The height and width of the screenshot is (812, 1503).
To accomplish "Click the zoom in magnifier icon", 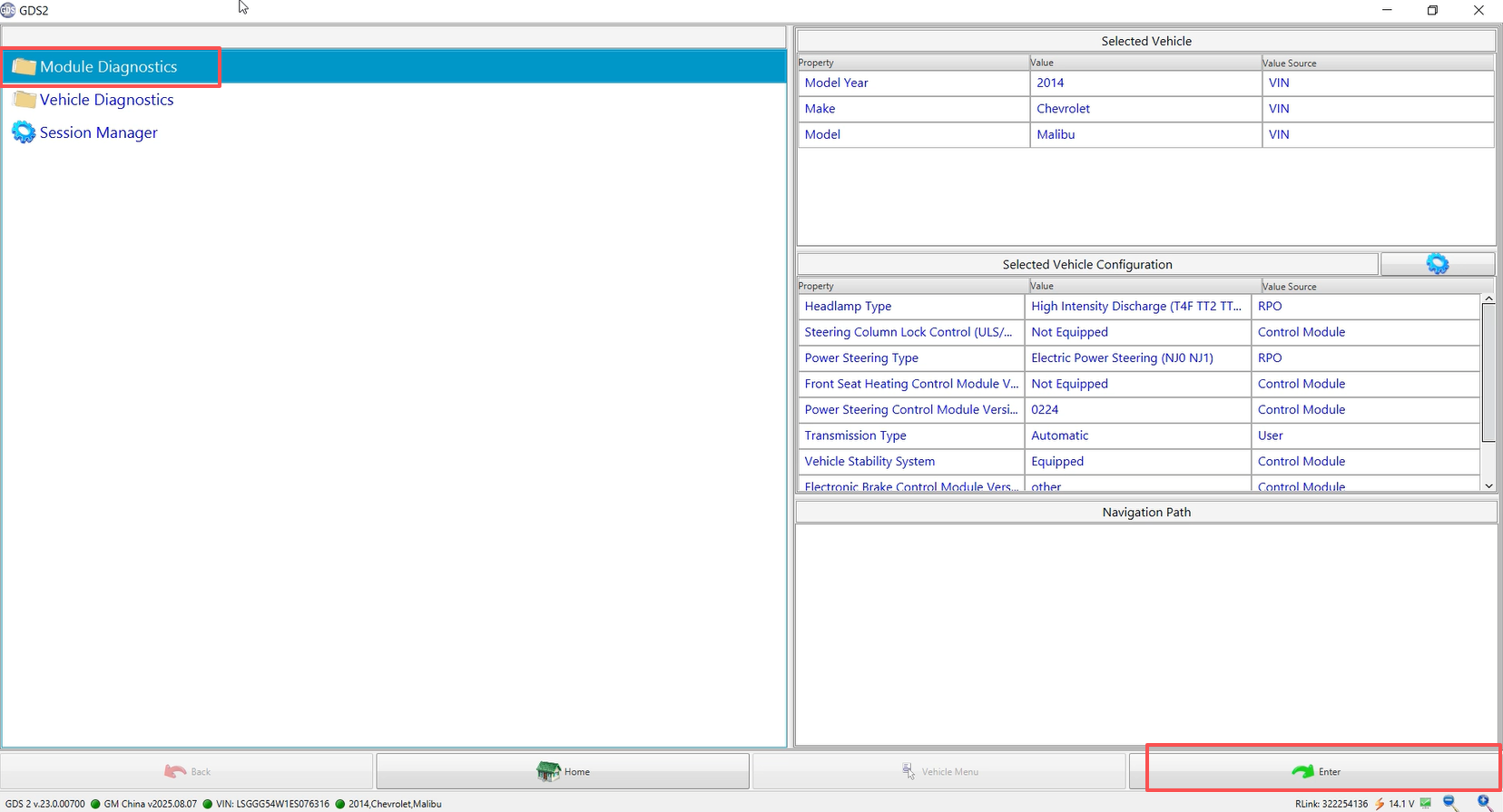I will (1485, 803).
